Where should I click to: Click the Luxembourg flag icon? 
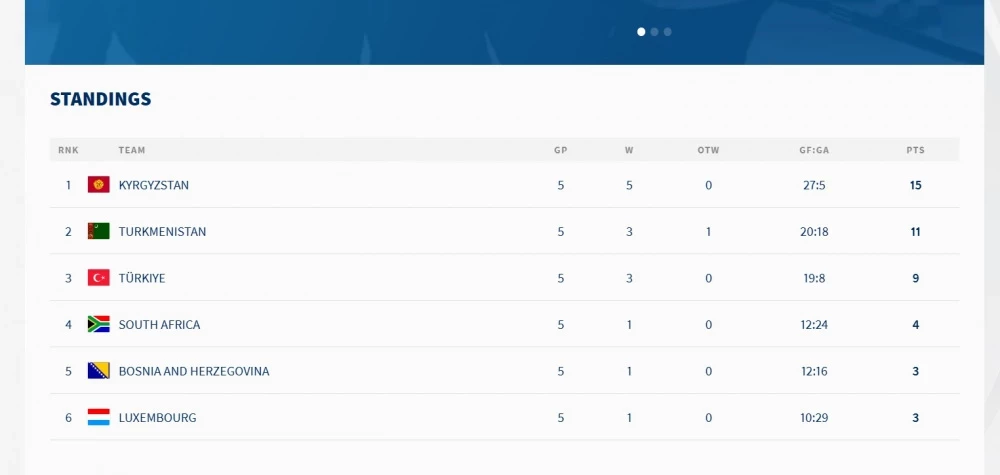[x=99, y=418]
